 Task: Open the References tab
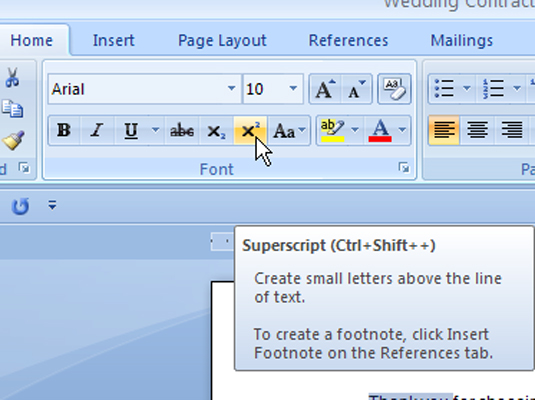[348, 41]
